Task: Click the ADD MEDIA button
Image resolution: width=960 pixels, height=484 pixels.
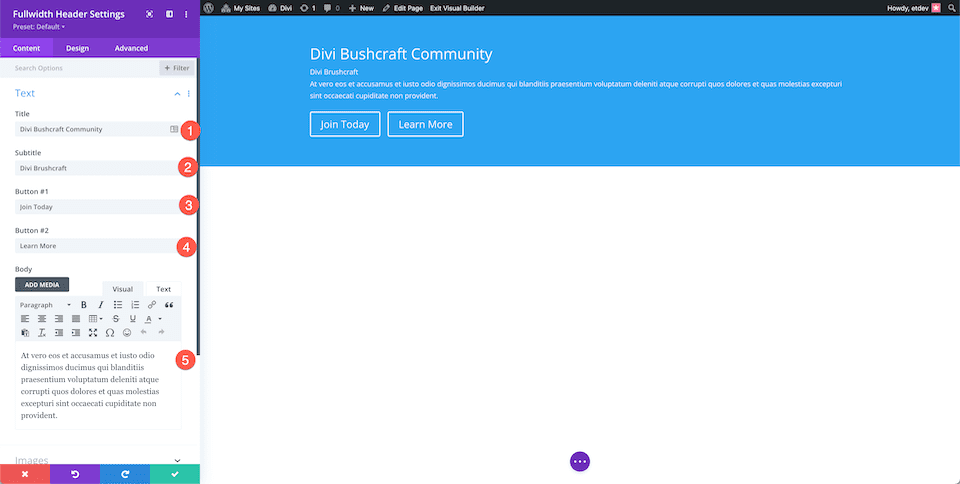Action: point(43,285)
